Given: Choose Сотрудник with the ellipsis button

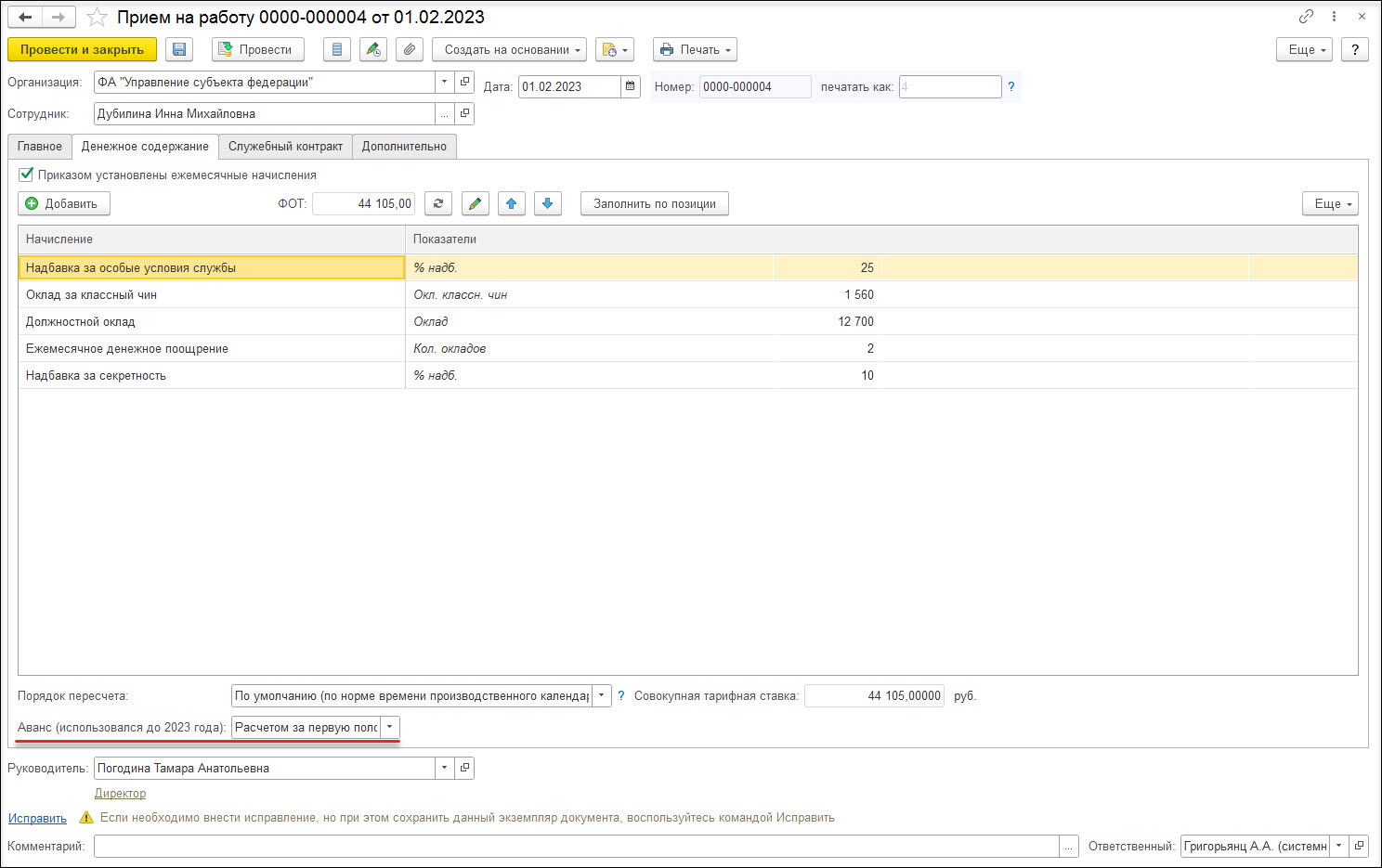Looking at the screenshot, I should coord(445,113).
